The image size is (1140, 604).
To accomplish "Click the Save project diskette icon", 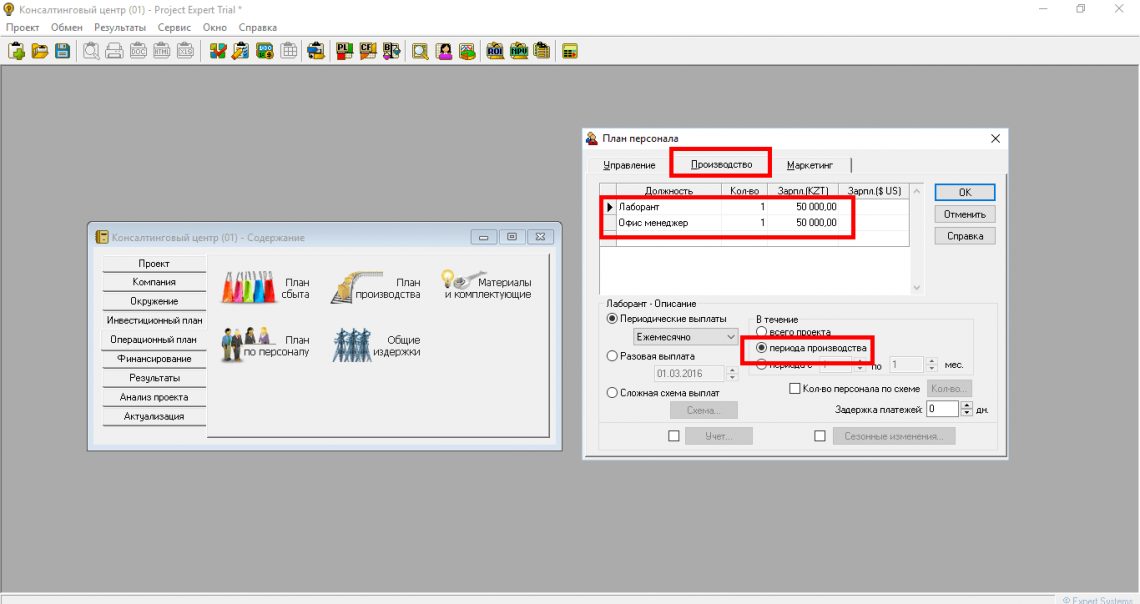I will (x=62, y=51).
